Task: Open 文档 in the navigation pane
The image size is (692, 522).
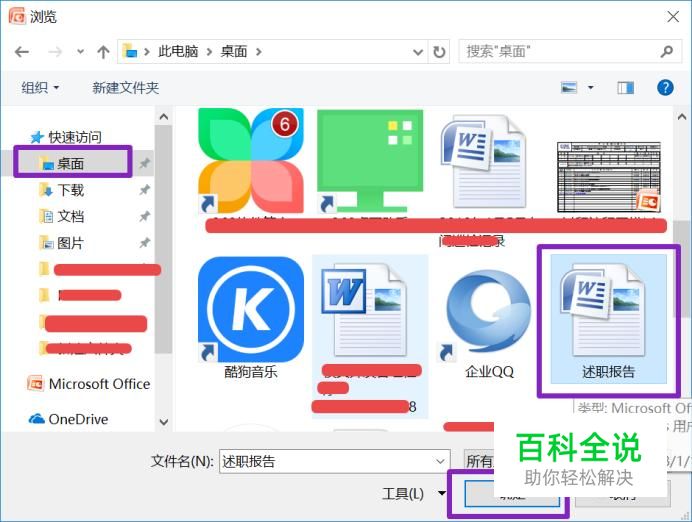Action: (x=62, y=216)
